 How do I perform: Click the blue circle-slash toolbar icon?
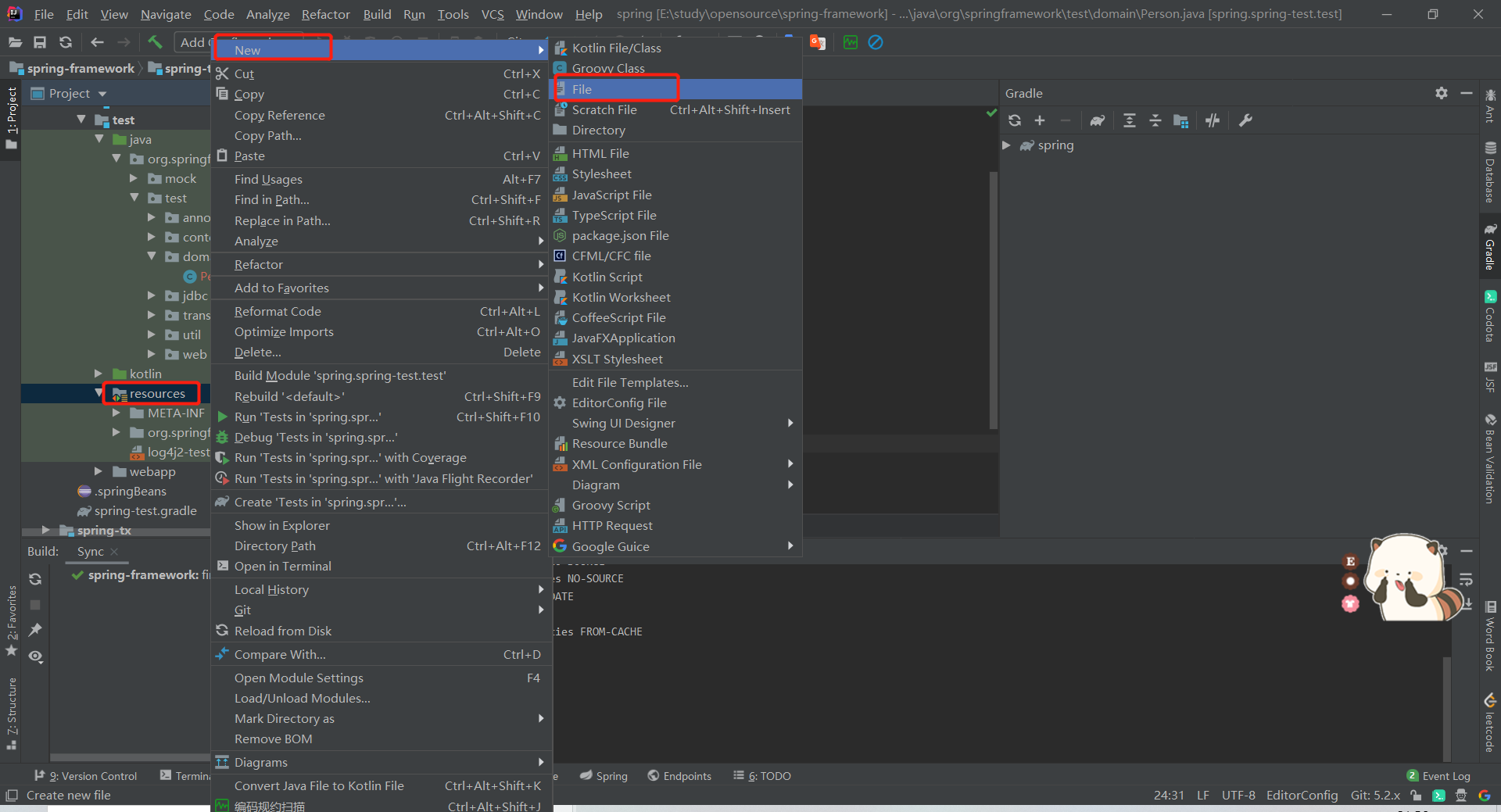pos(876,42)
